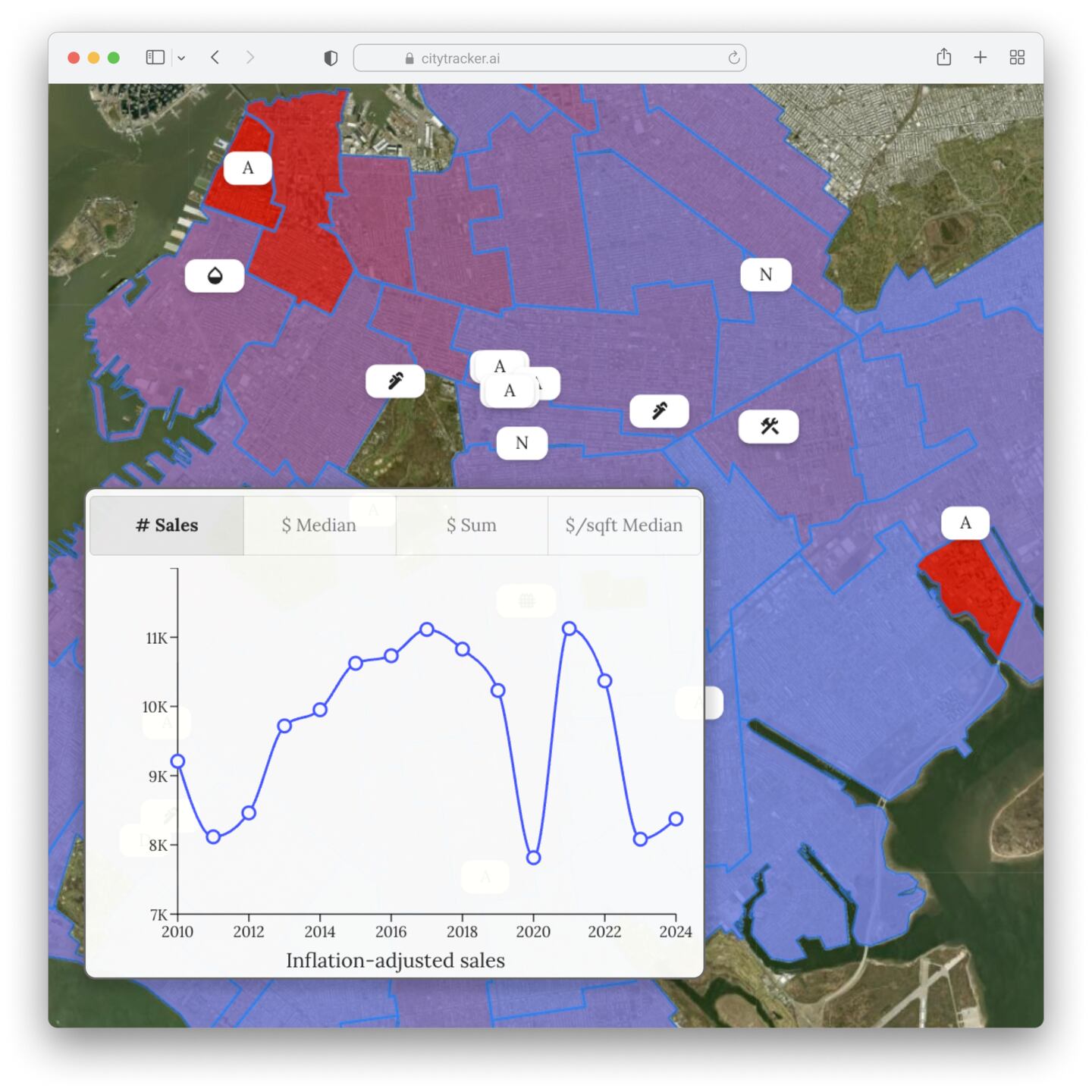Open a new tab with the plus icon
Viewport: 1092px width, 1092px height.
tap(980, 57)
